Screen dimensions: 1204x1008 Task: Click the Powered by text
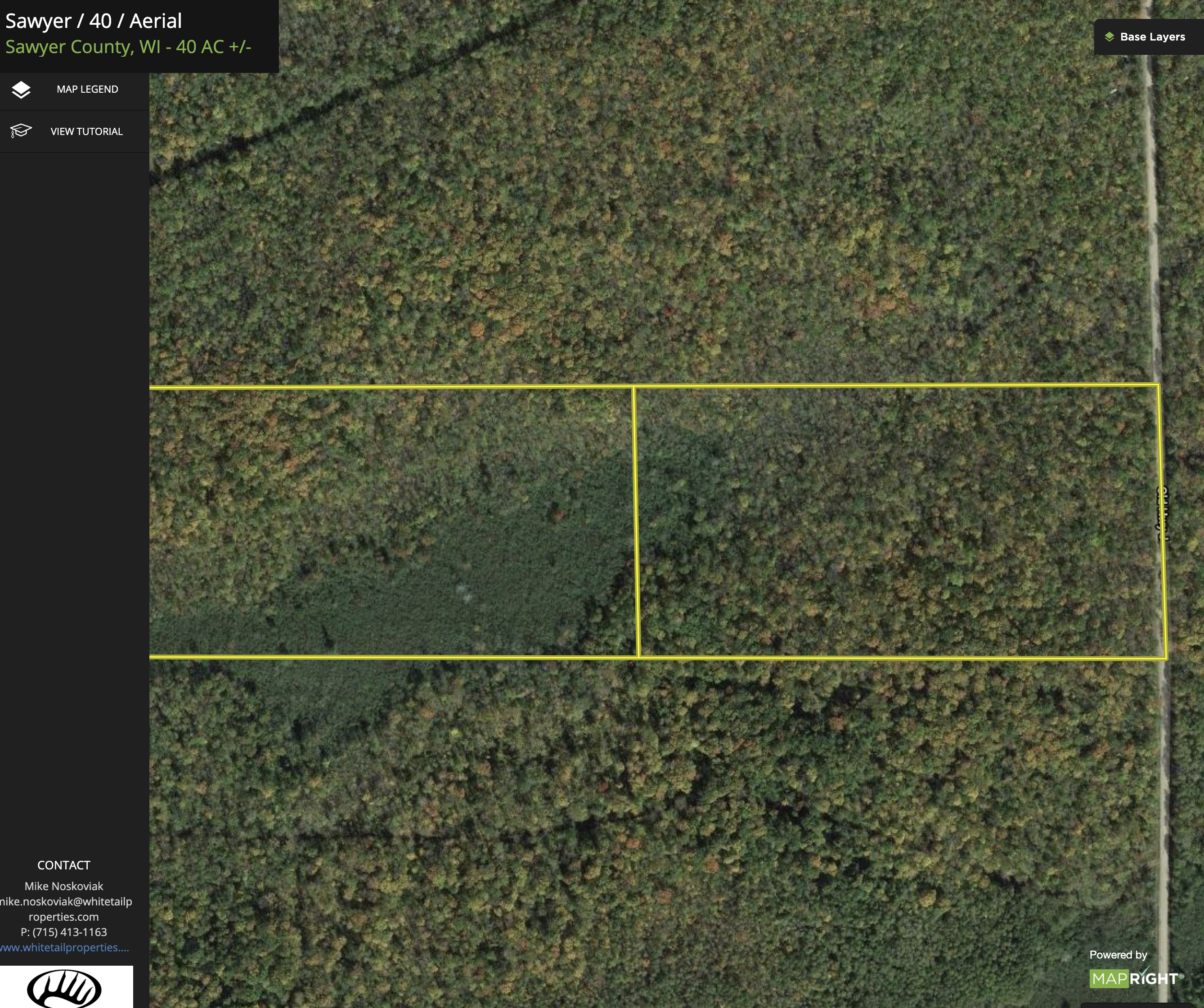point(1118,955)
